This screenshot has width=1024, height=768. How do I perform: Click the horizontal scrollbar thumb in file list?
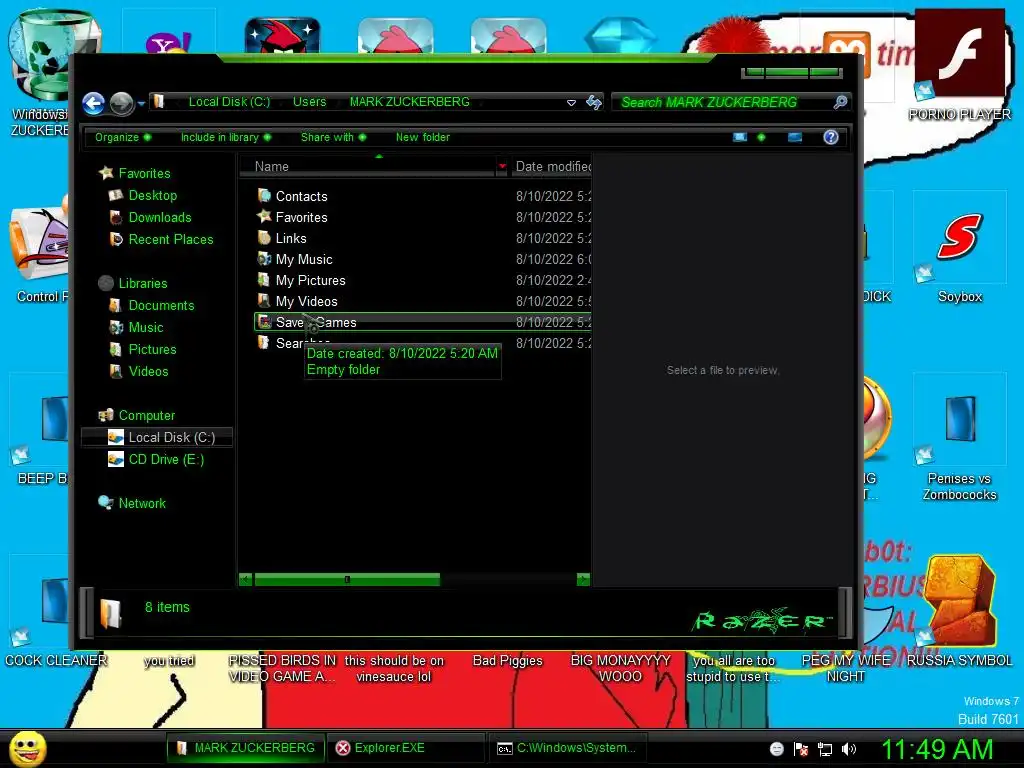click(347, 579)
